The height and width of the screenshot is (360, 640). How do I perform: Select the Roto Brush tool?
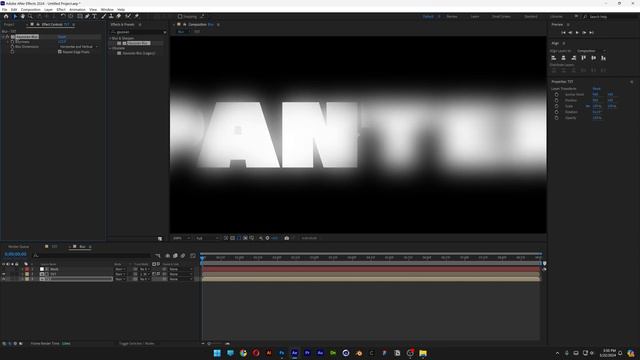pos(128,16)
